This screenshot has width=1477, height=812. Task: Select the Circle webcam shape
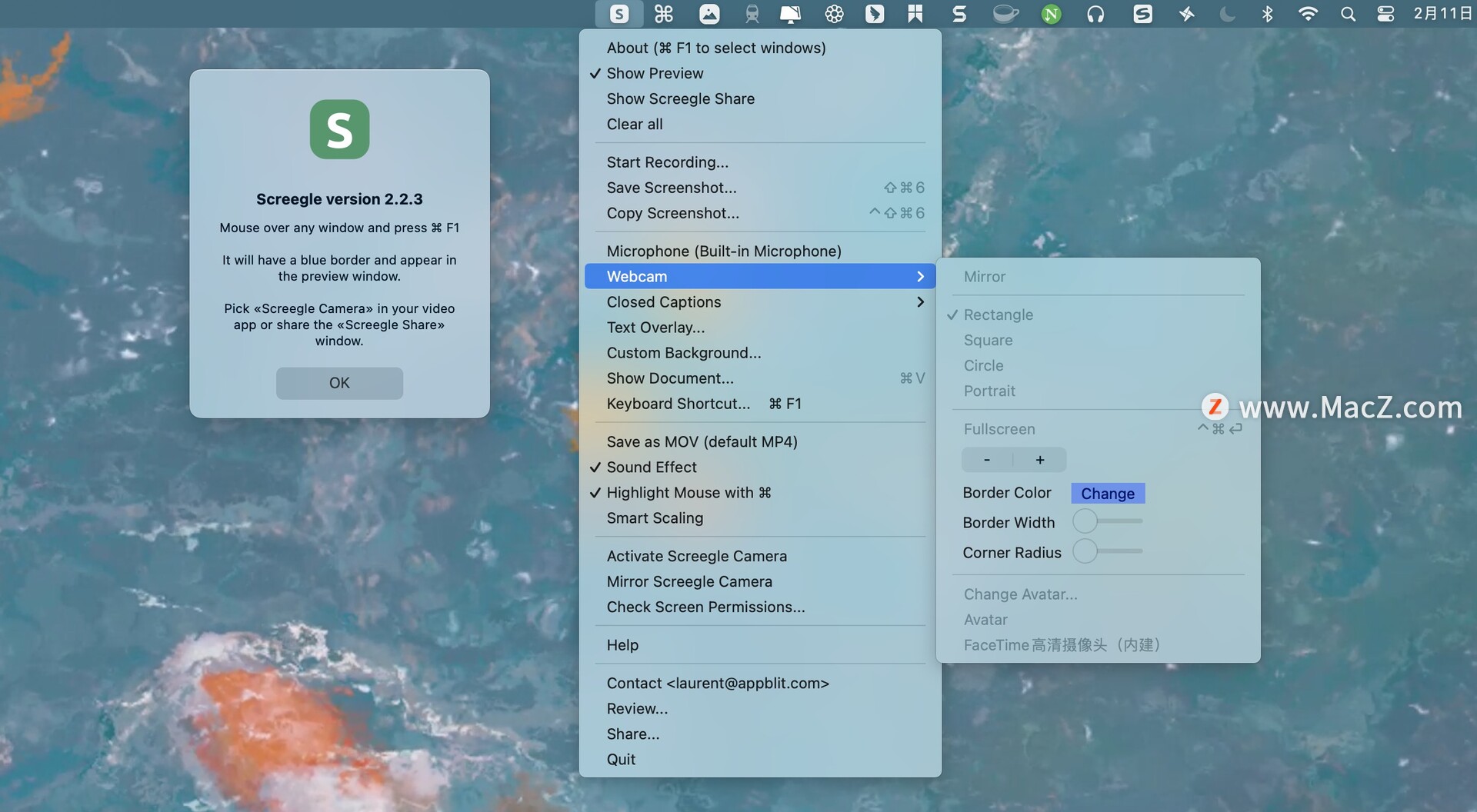tap(982, 365)
